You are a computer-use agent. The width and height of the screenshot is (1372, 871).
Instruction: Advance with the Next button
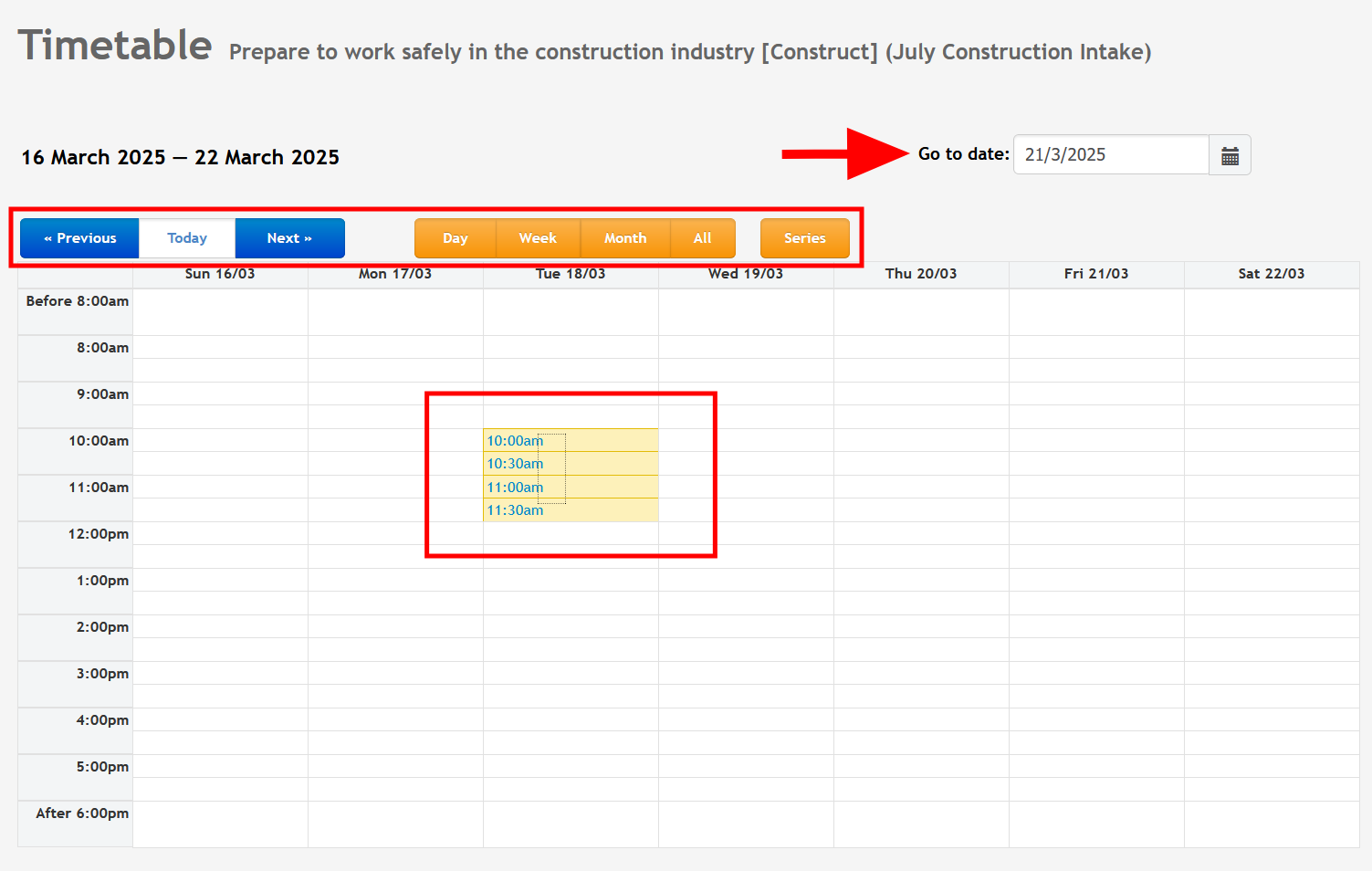(289, 238)
